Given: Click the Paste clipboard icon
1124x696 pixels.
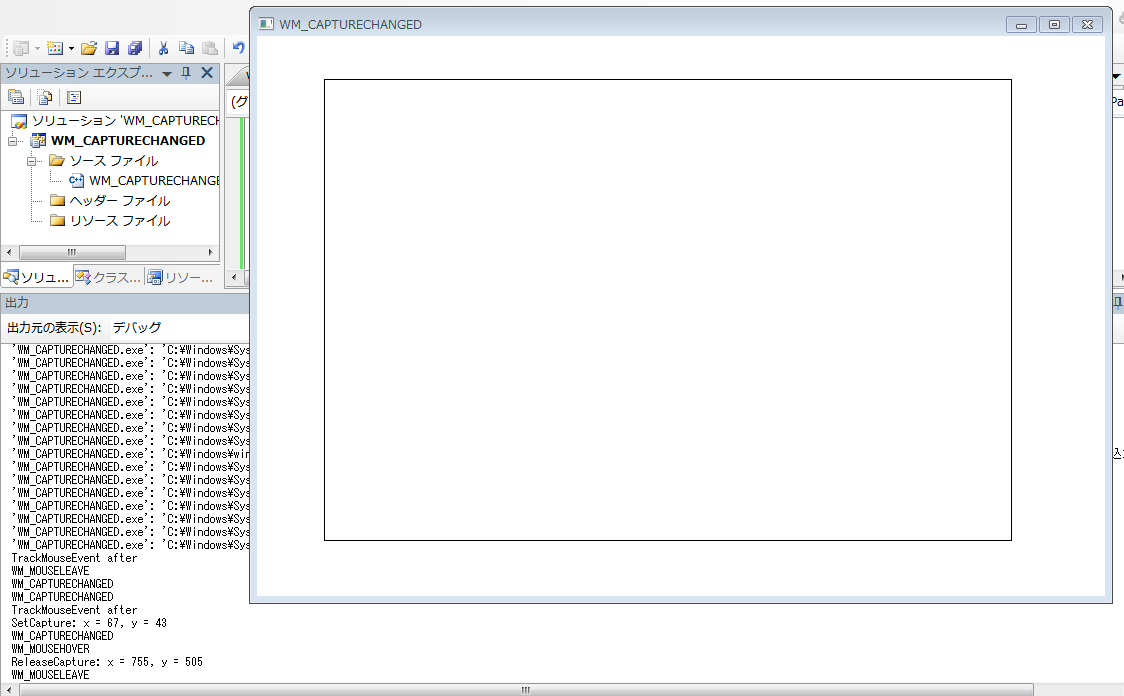Looking at the screenshot, I should tap(209, 48).
